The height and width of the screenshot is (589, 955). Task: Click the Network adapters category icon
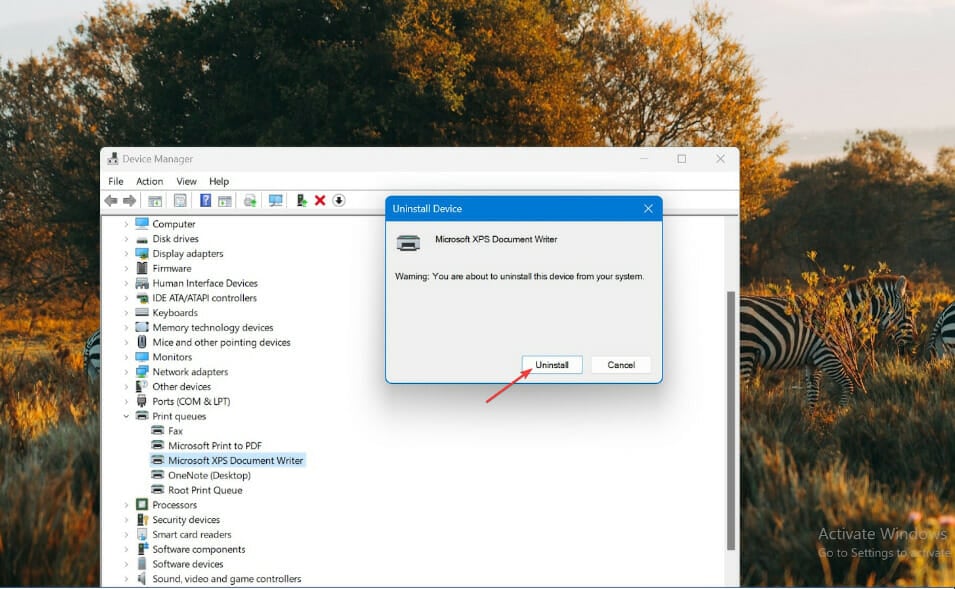[x=142, y=372]
